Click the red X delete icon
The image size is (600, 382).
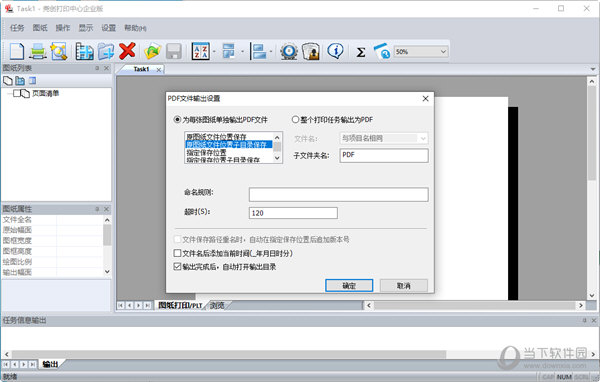tap(127, 51)
